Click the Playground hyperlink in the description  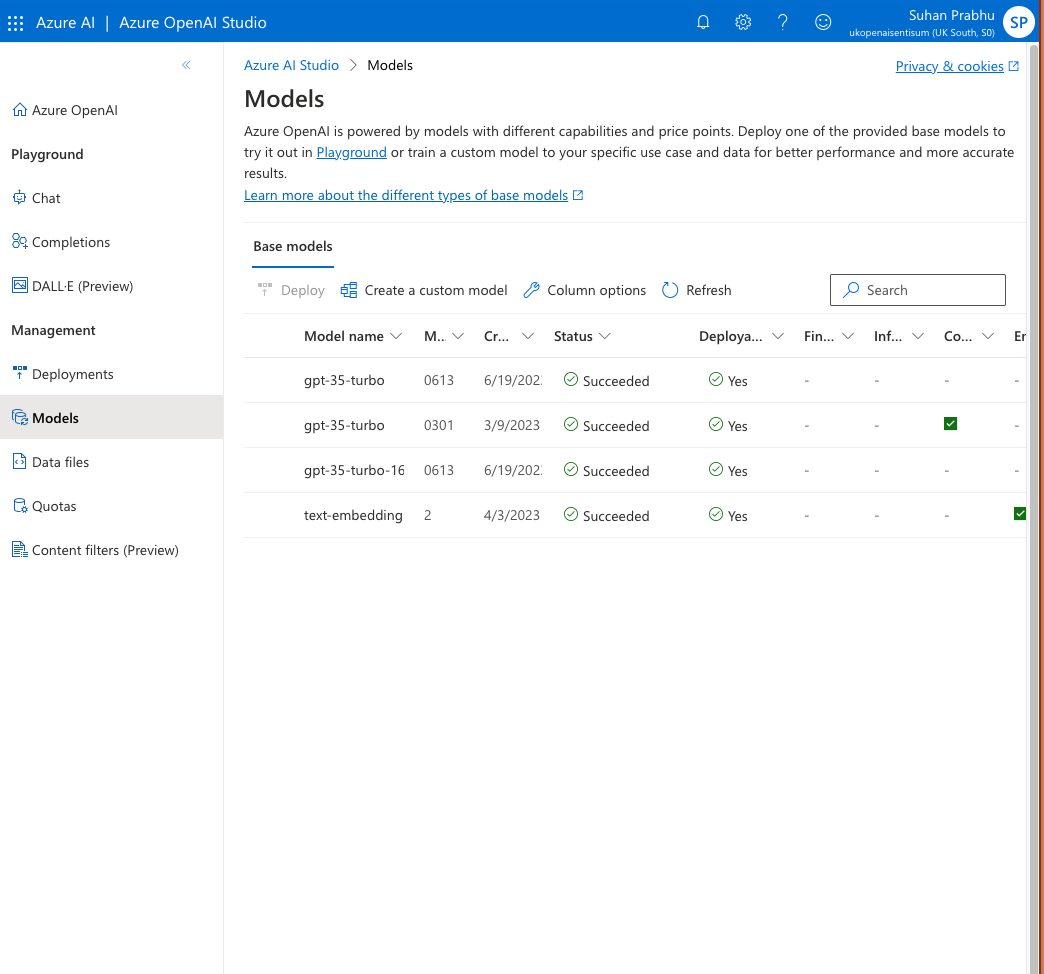click(351, 152)
